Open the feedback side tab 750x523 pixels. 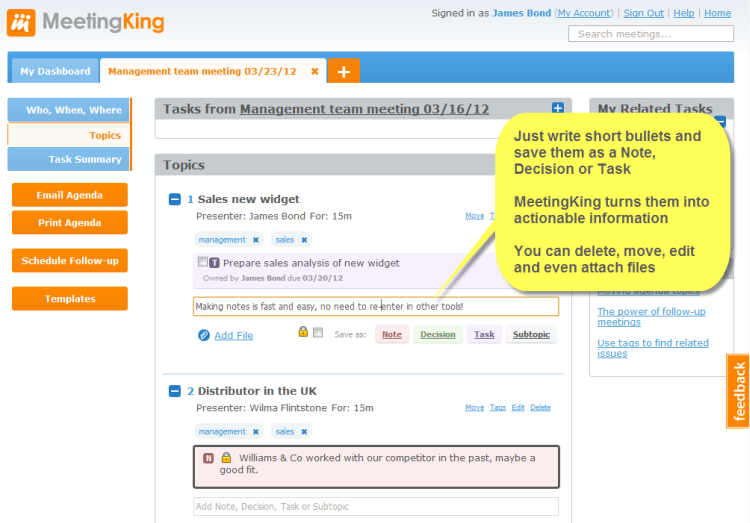pyautogui.click(x=738, y=391)
